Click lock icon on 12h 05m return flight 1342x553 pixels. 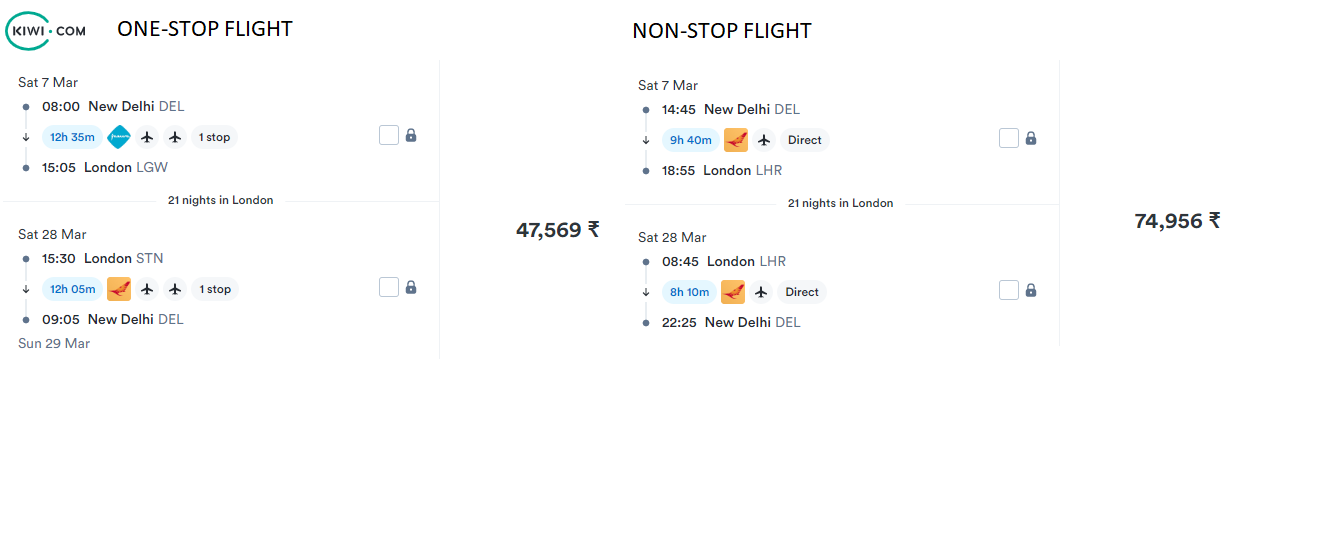click(x=411, y=287)
